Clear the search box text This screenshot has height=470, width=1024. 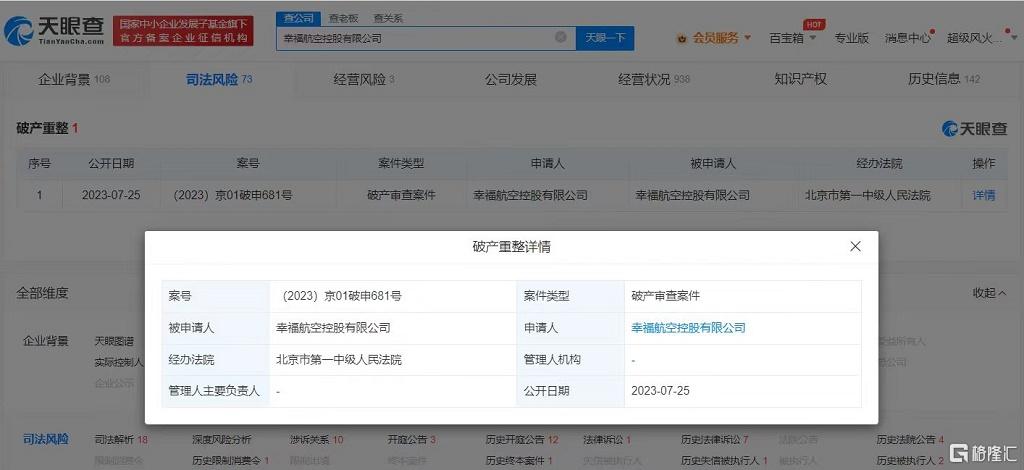tap(560, 37)
